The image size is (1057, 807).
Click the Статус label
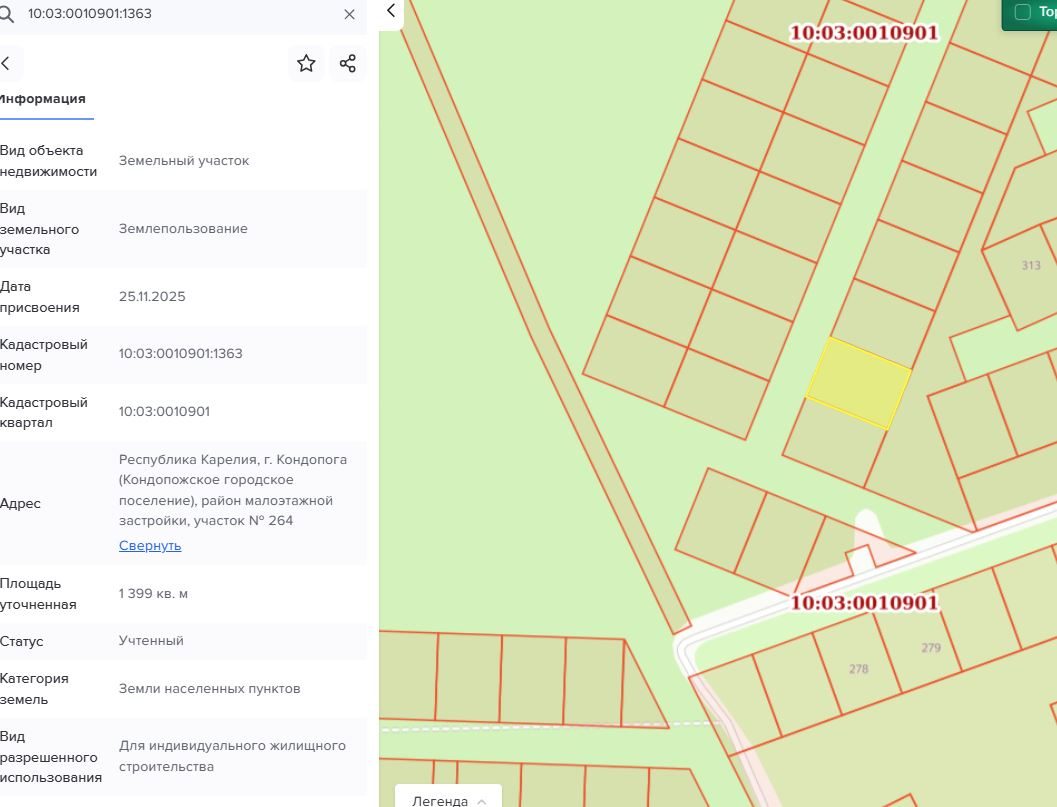[x=22, y=641]
